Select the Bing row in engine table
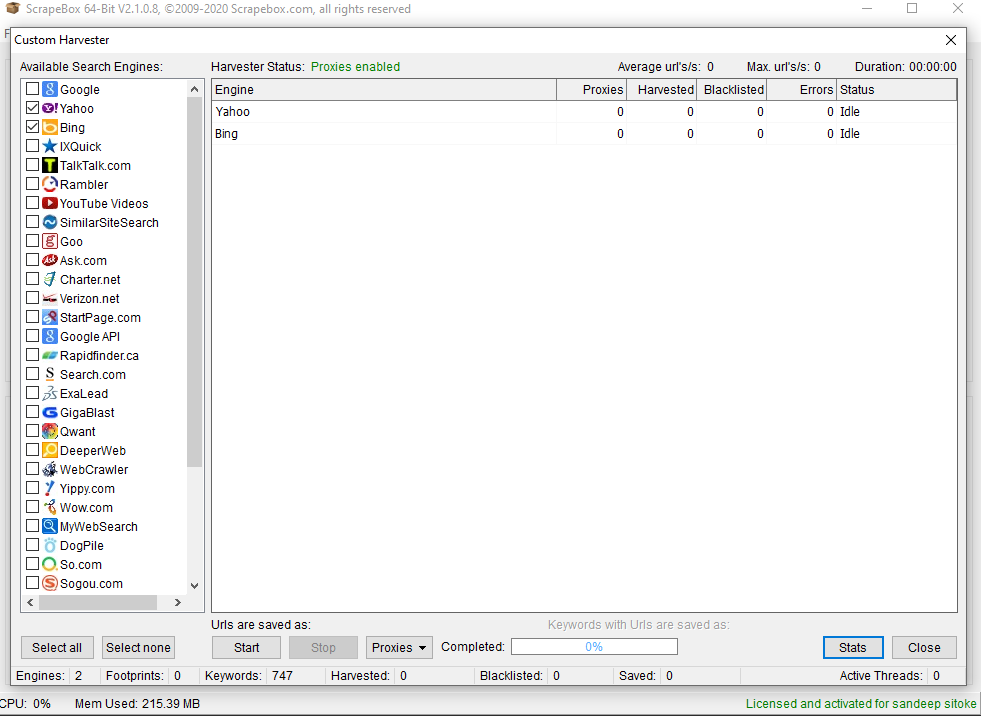This screenshot has width=981, height=716. [584, 134]
